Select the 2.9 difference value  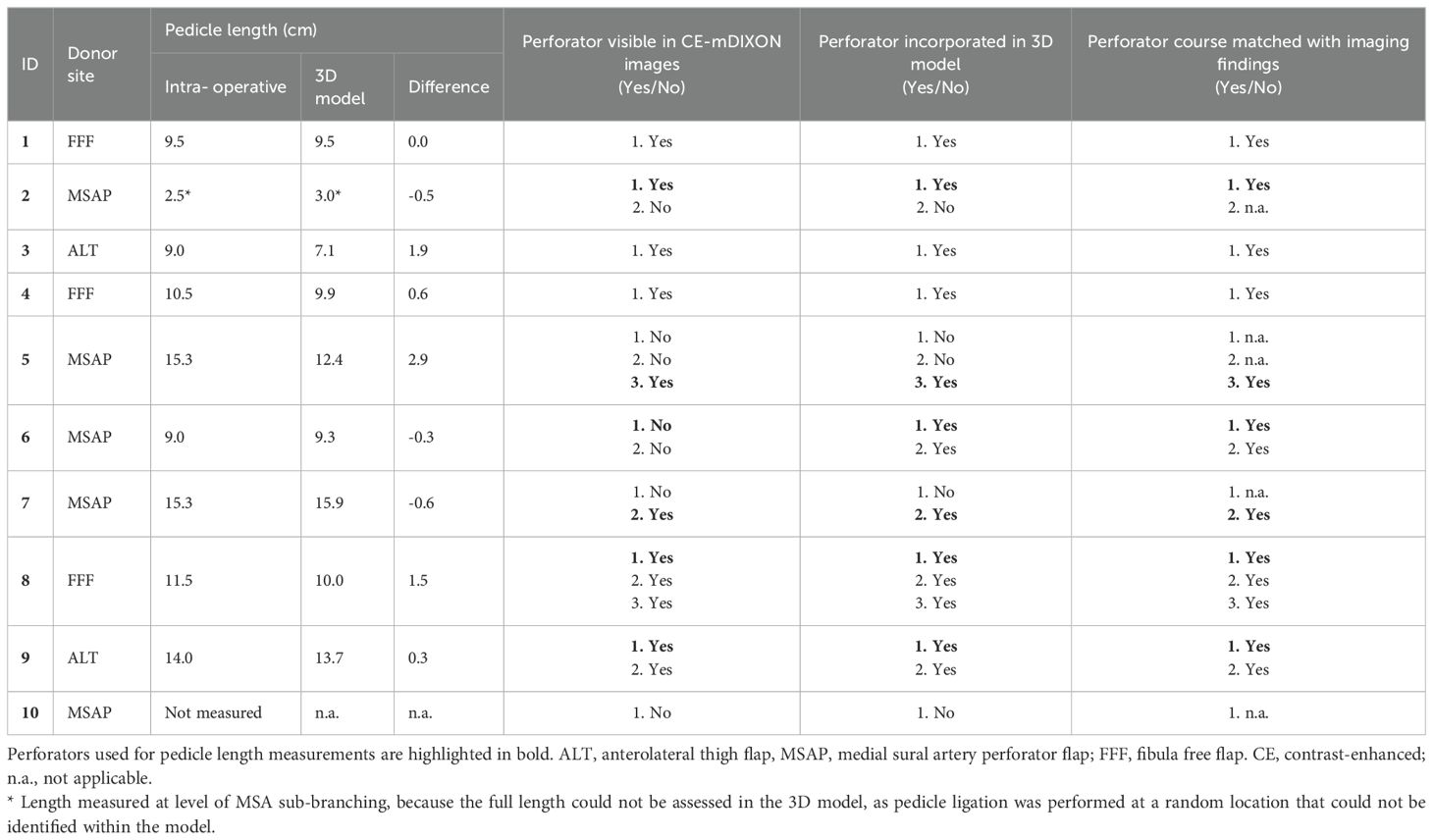418,360
